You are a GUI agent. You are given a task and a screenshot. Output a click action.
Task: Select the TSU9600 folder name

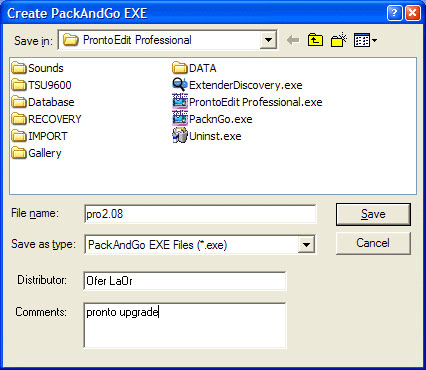50,85
